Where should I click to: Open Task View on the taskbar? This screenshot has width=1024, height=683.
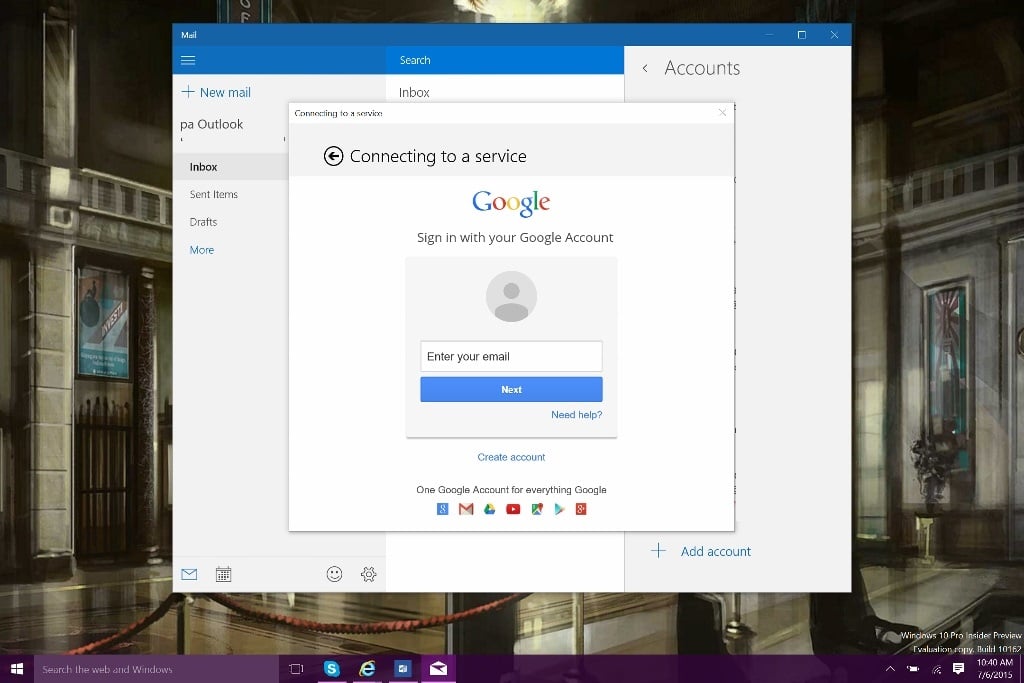coord(296,669)
